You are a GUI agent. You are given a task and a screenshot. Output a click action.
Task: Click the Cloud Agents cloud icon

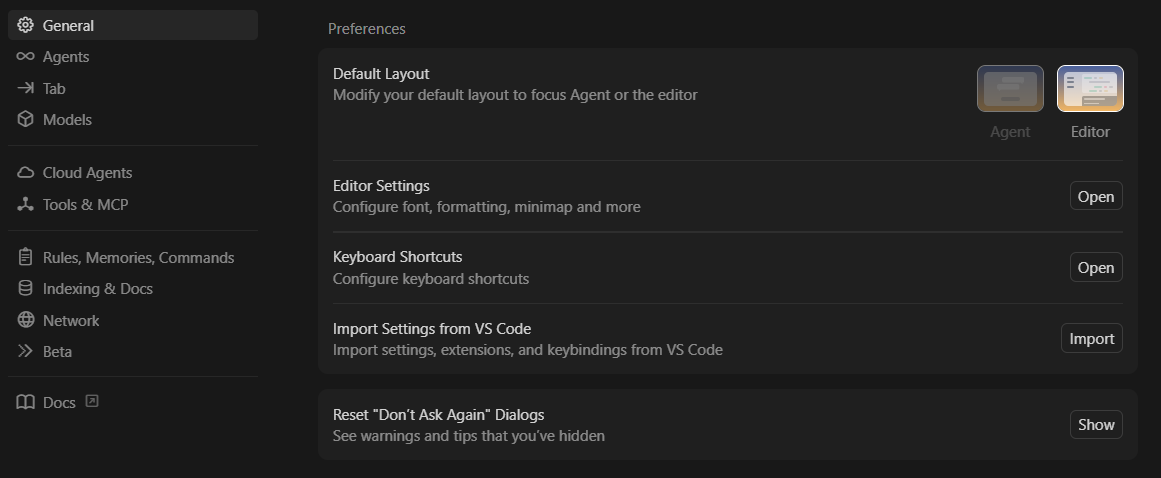tap(25, 172)
